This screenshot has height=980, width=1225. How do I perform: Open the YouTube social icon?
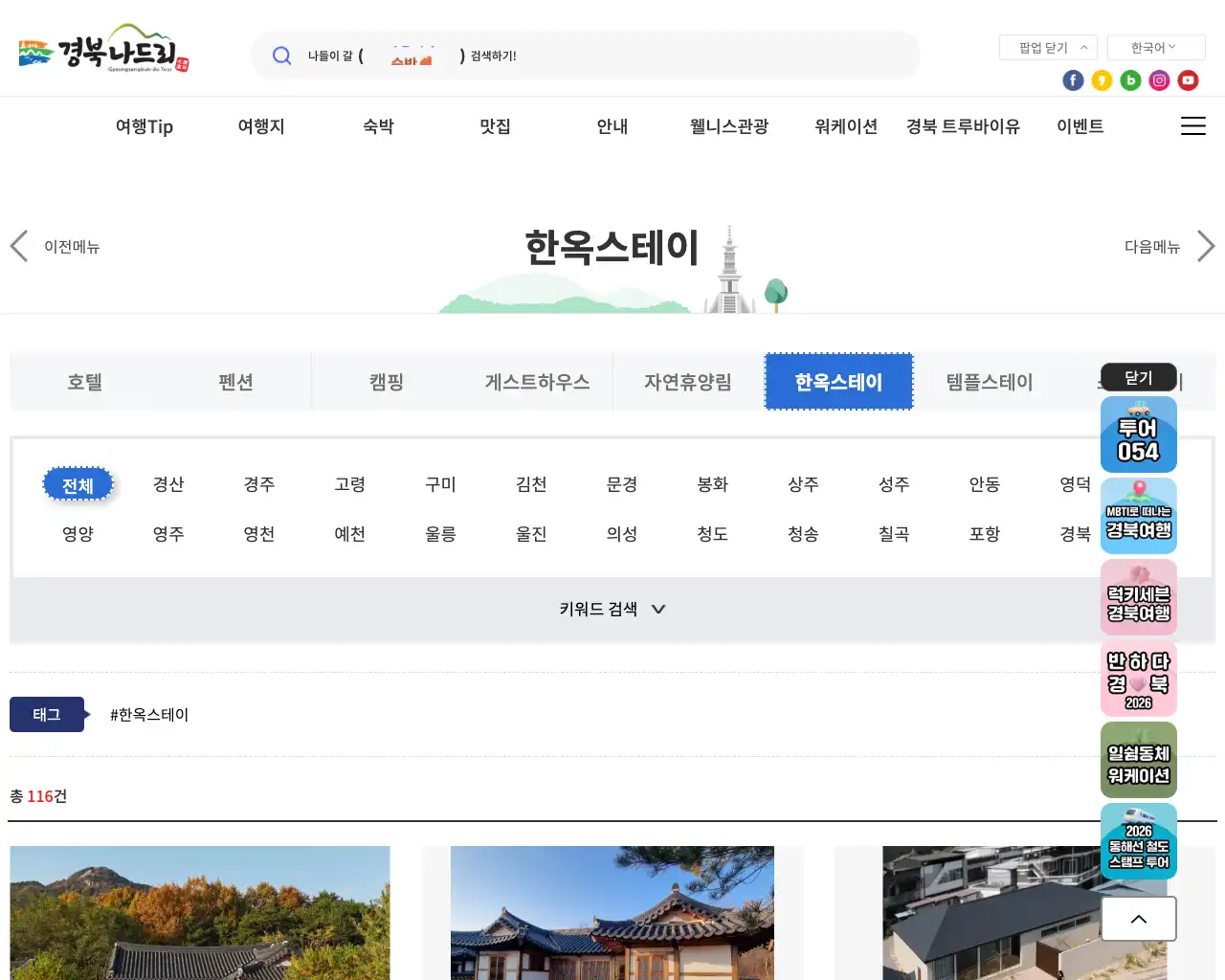[x=1188, y=80]
